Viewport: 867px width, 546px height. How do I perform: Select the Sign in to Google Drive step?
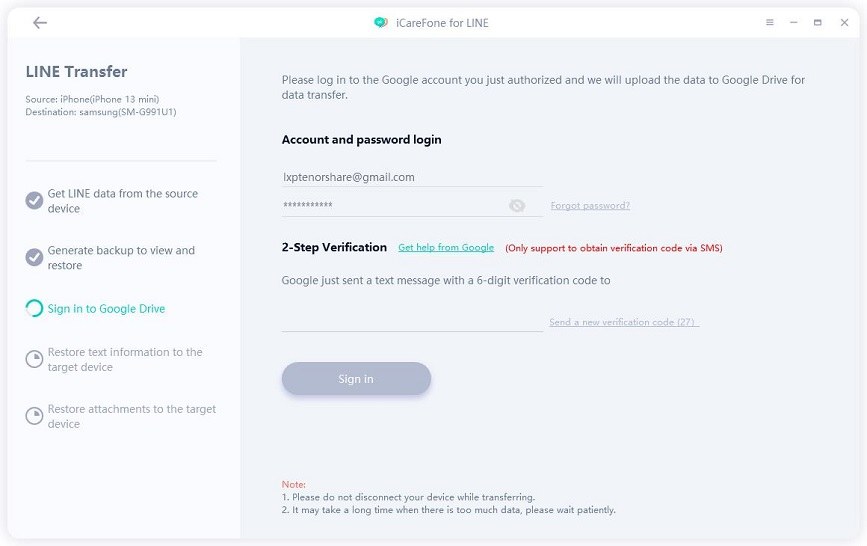(106, 309)
